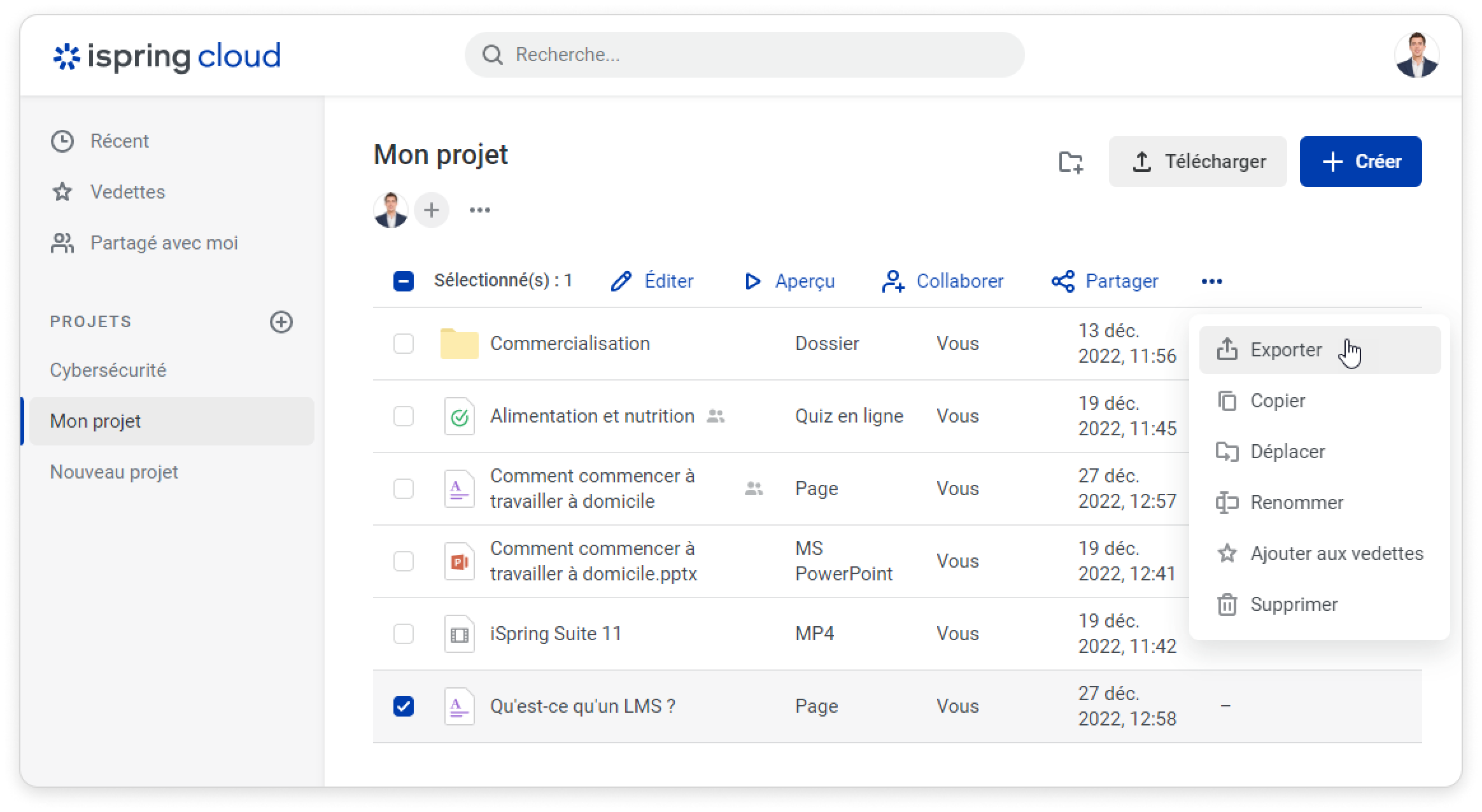
Task: Check the Commercialisation row checkbox
Action: click(404, 344)
